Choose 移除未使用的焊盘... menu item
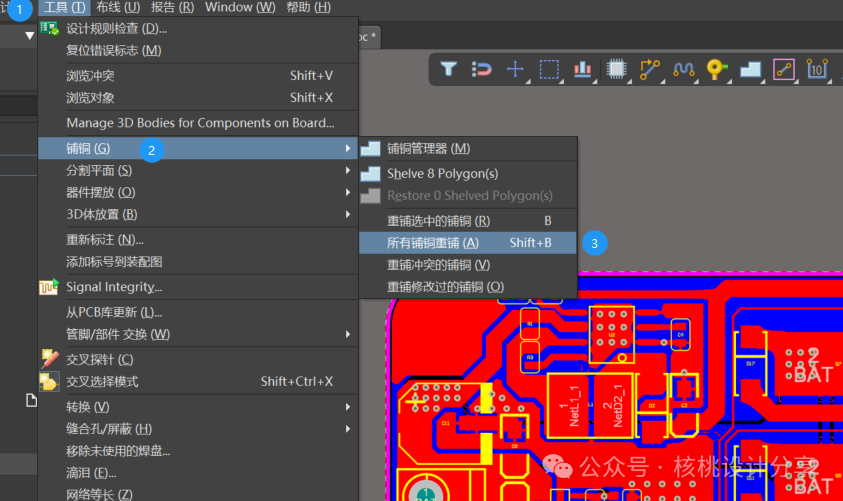843x501 pixels. coord(198,451)
